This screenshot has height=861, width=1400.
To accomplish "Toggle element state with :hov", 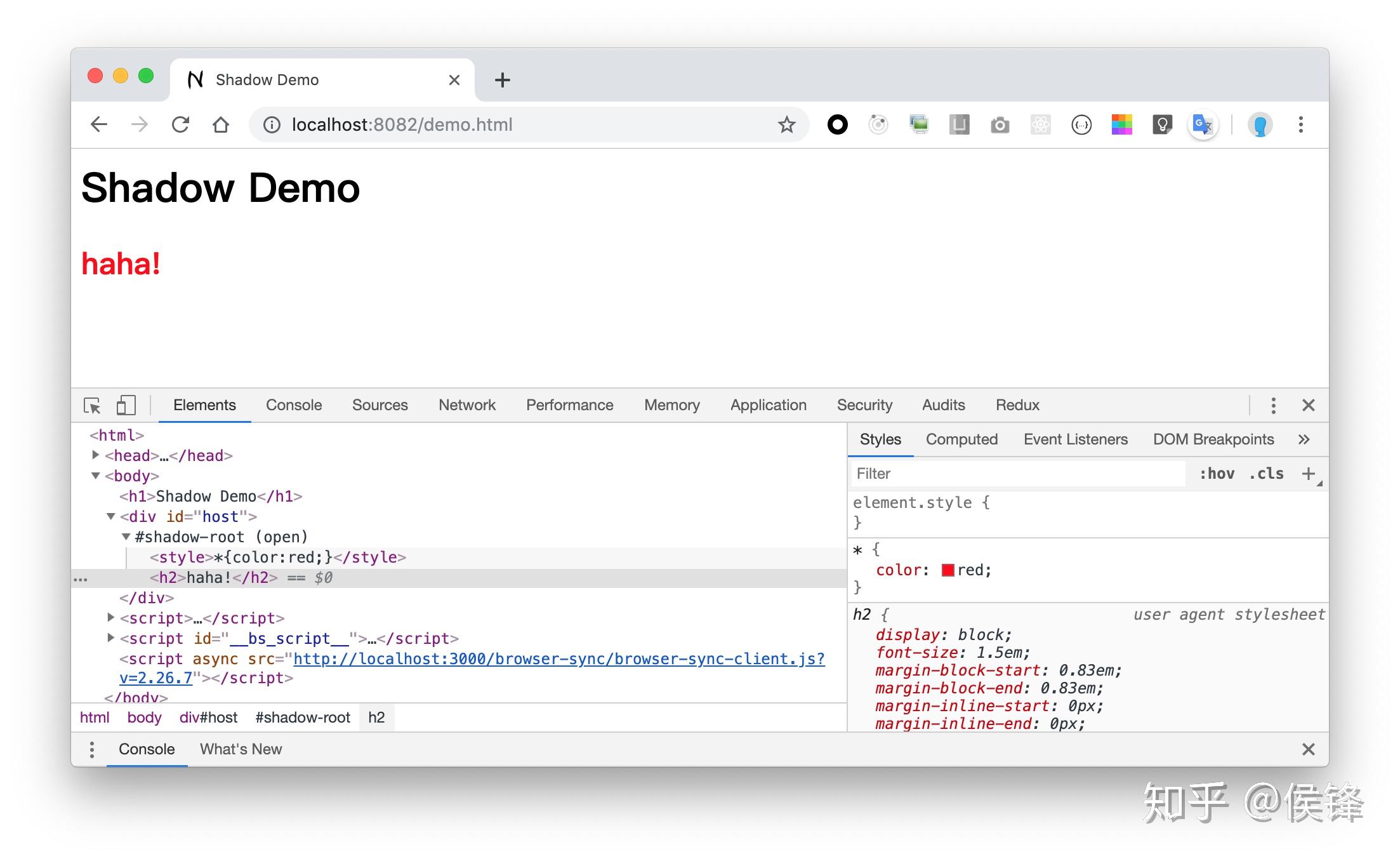I will tap(1217, 473).
